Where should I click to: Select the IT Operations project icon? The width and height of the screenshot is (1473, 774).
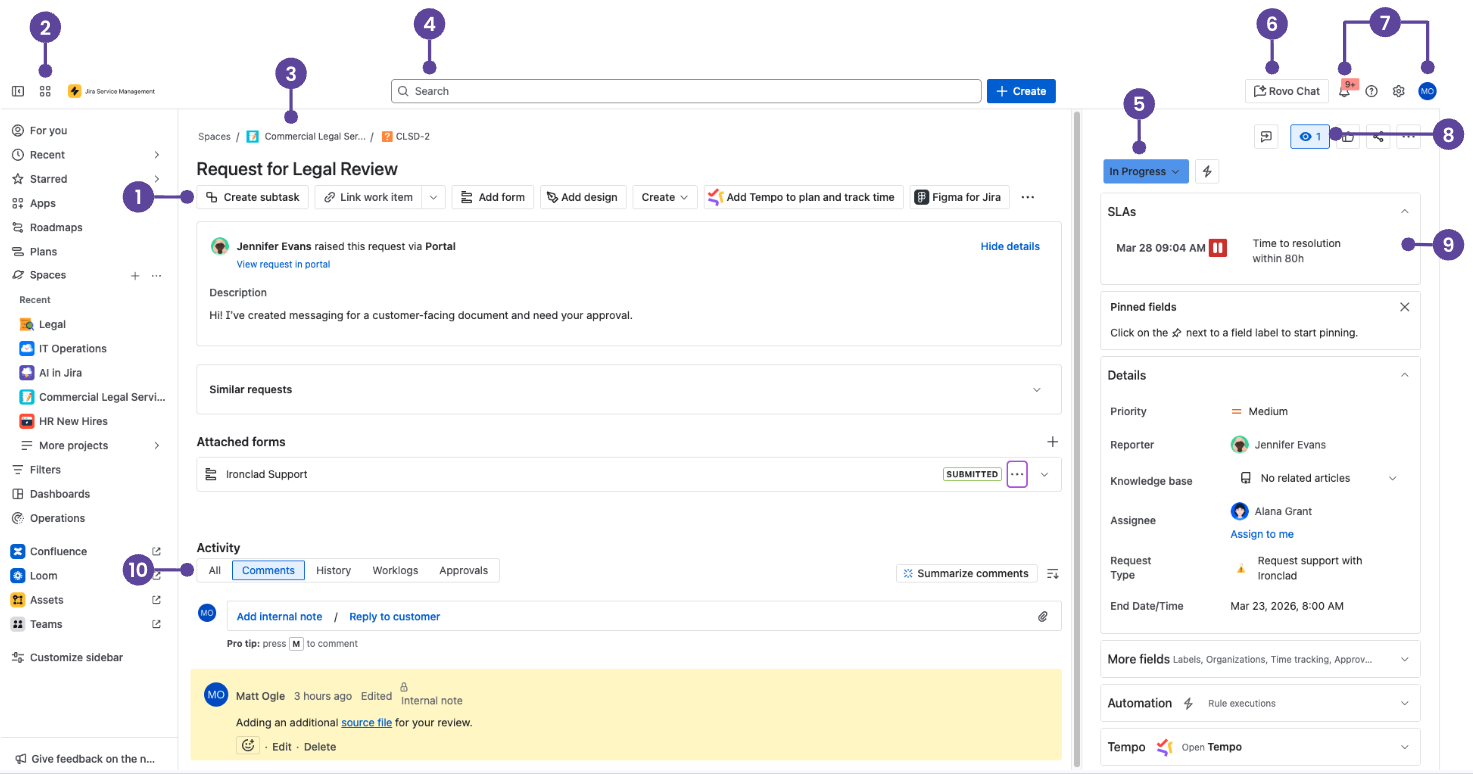26,347
